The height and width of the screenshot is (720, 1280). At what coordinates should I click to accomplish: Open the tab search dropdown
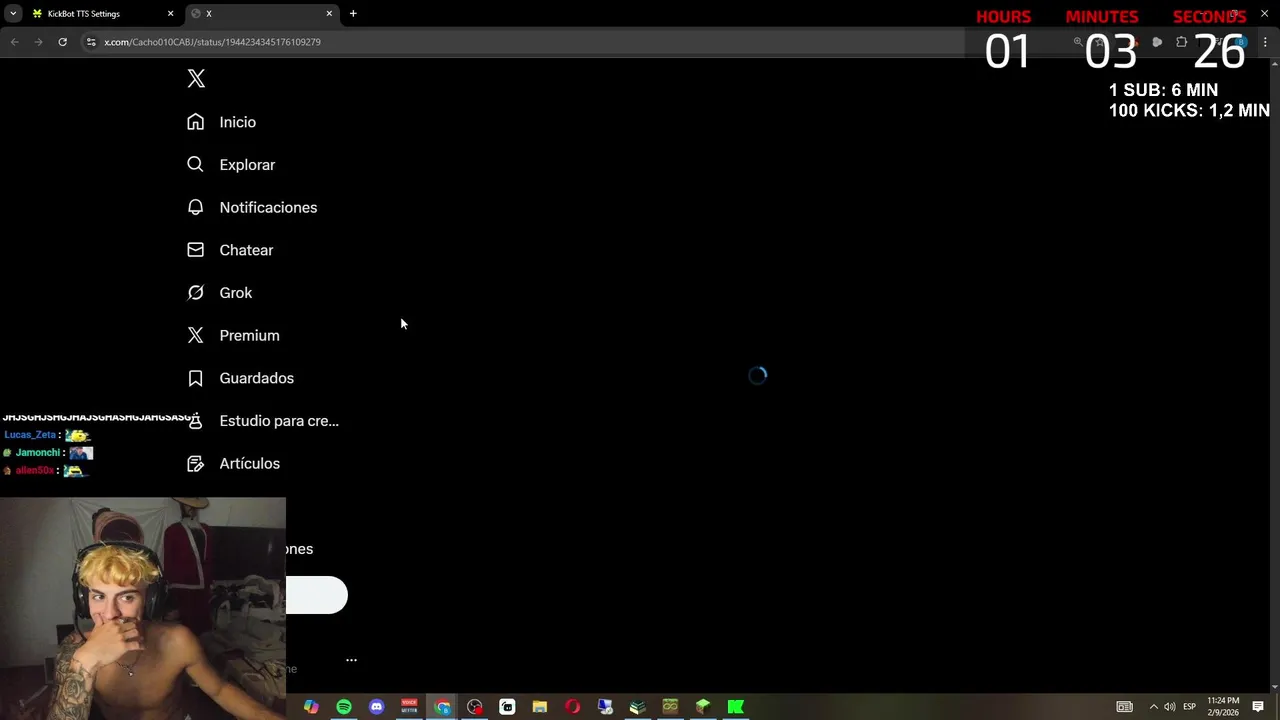point(13,14)
